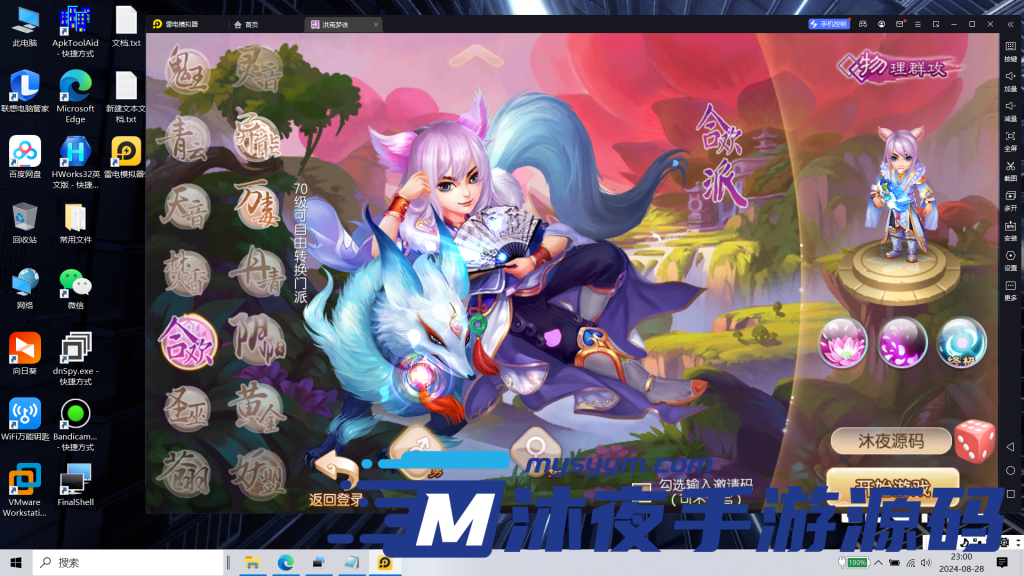The width and height of the screenshot is (1024, 576).
Task: Open the user account icon in title bar
Action: [881, 24]
